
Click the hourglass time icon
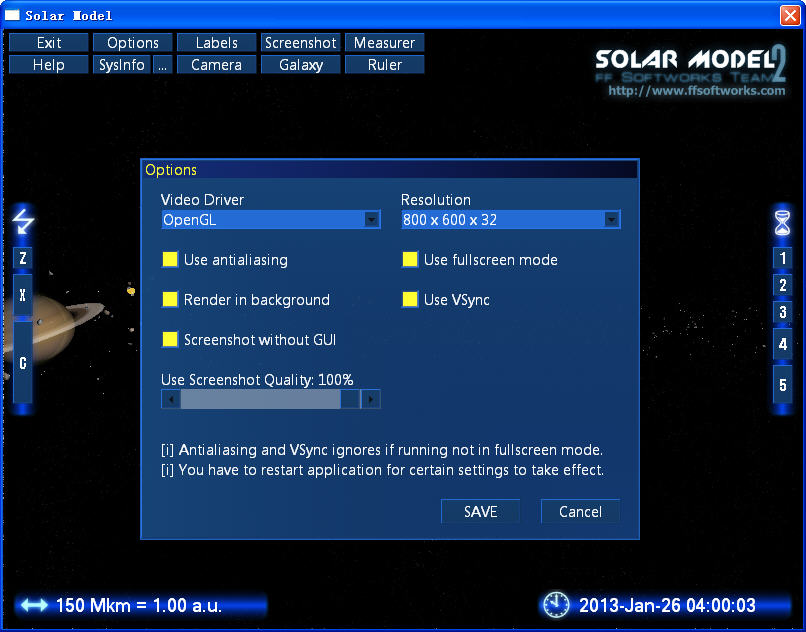click(782, 222)
